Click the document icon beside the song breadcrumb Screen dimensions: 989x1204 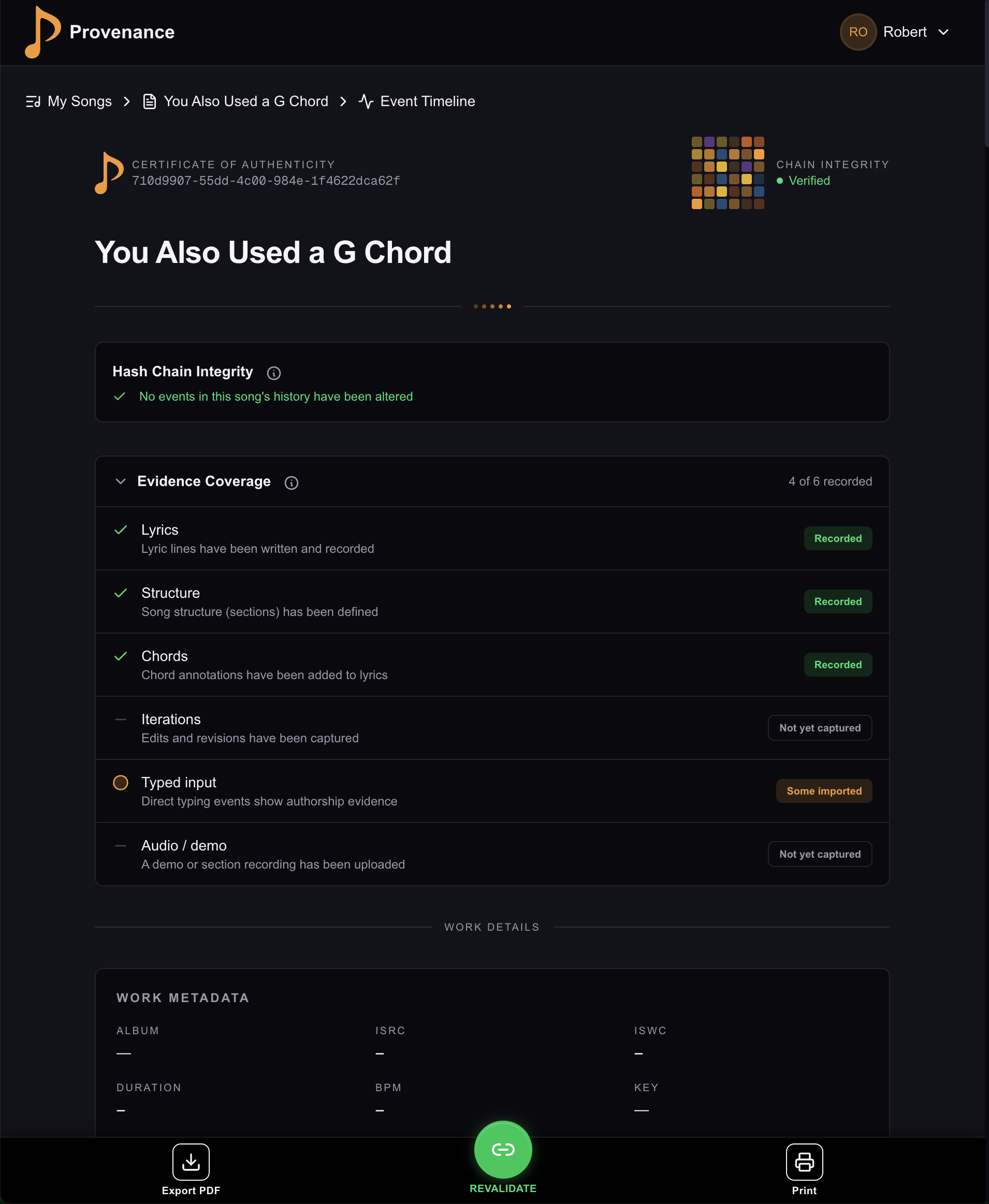point(149,101)
